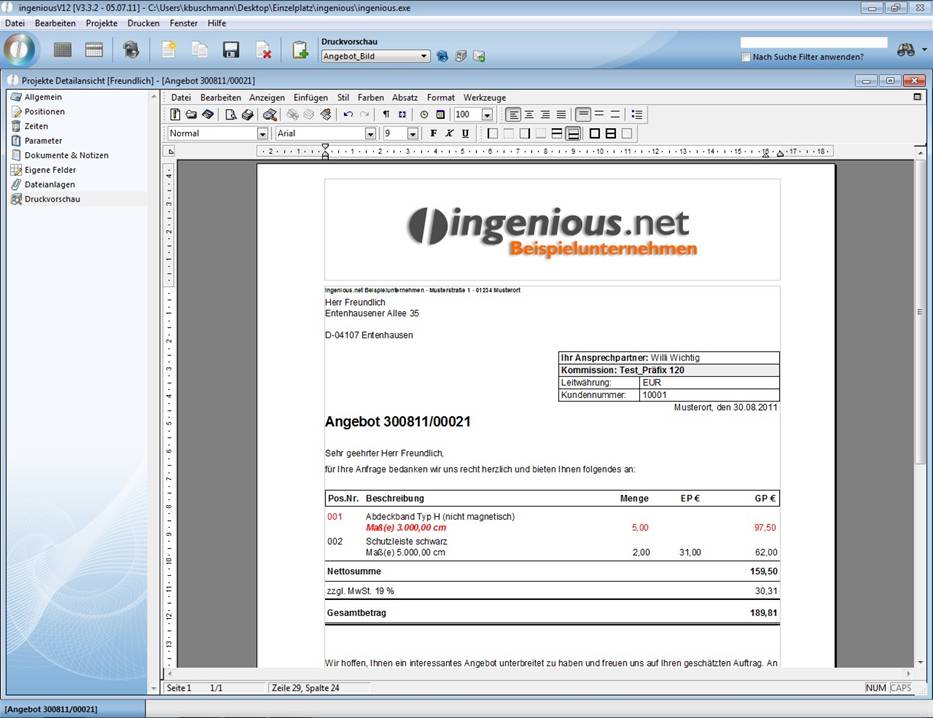
Task: Toggle paragraph marks display icon
Action: (x=386, y=115)
